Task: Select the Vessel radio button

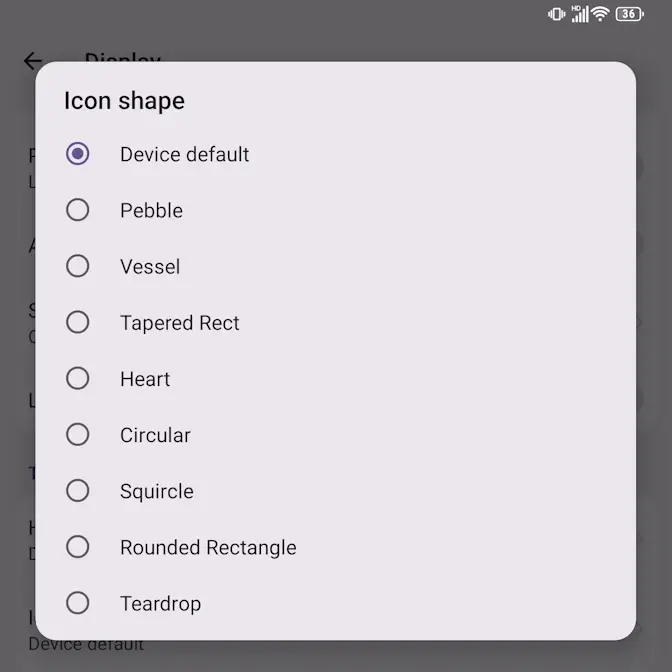Action: coord(77,266)
